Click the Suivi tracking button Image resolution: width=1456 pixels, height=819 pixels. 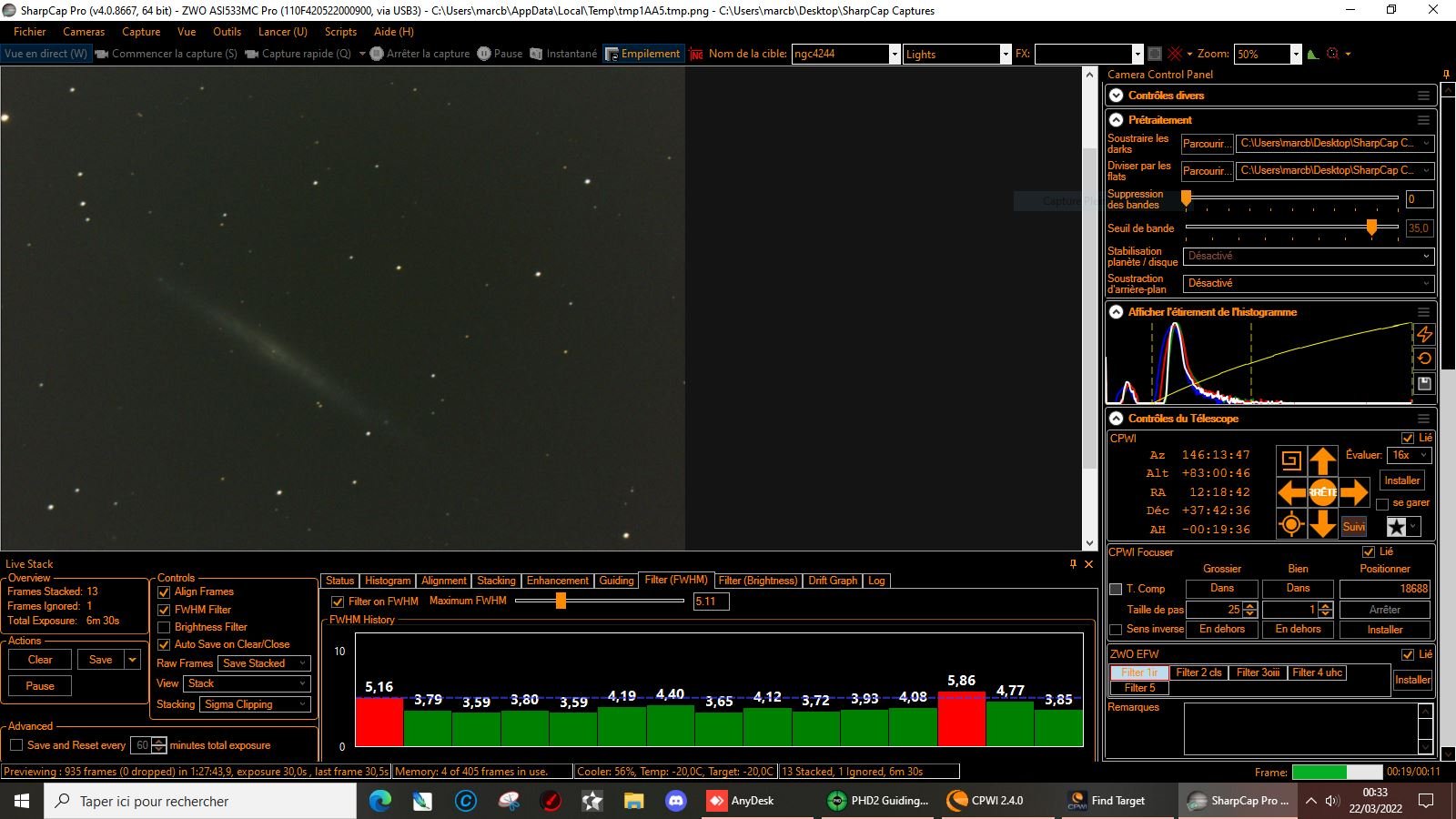[x=1354, y=527]
